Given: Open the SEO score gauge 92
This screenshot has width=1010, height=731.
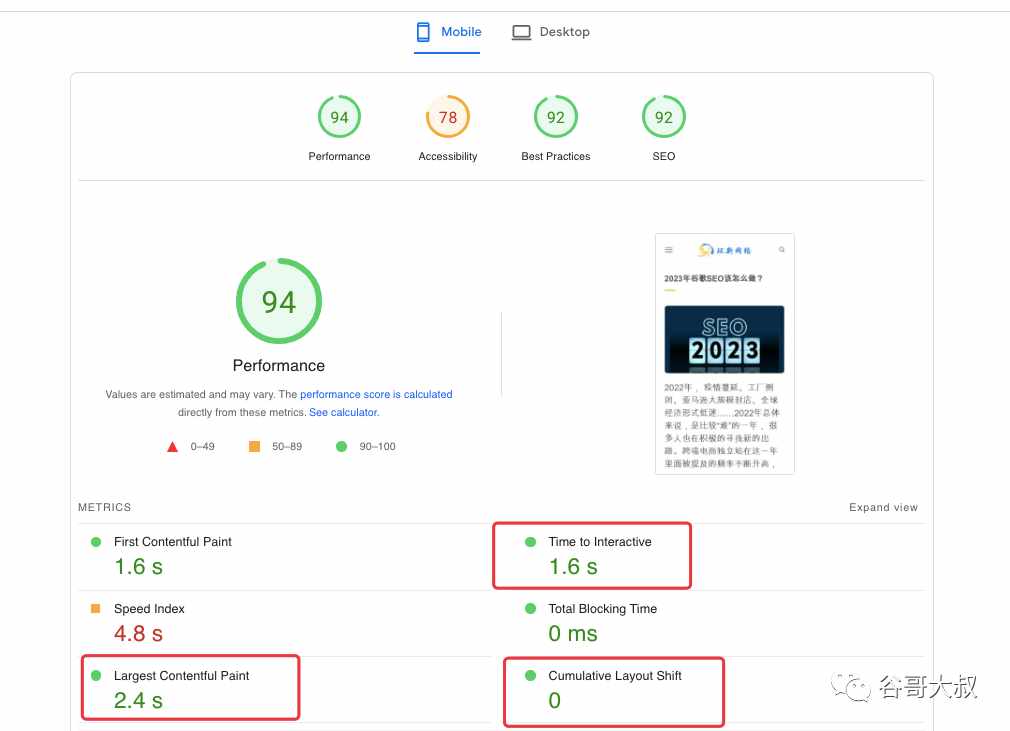Looking at the screenshot, I should 663,117.
